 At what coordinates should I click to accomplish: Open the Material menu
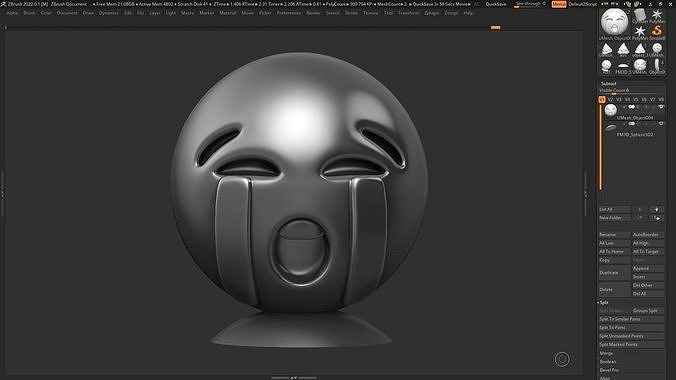coord(228,13)
